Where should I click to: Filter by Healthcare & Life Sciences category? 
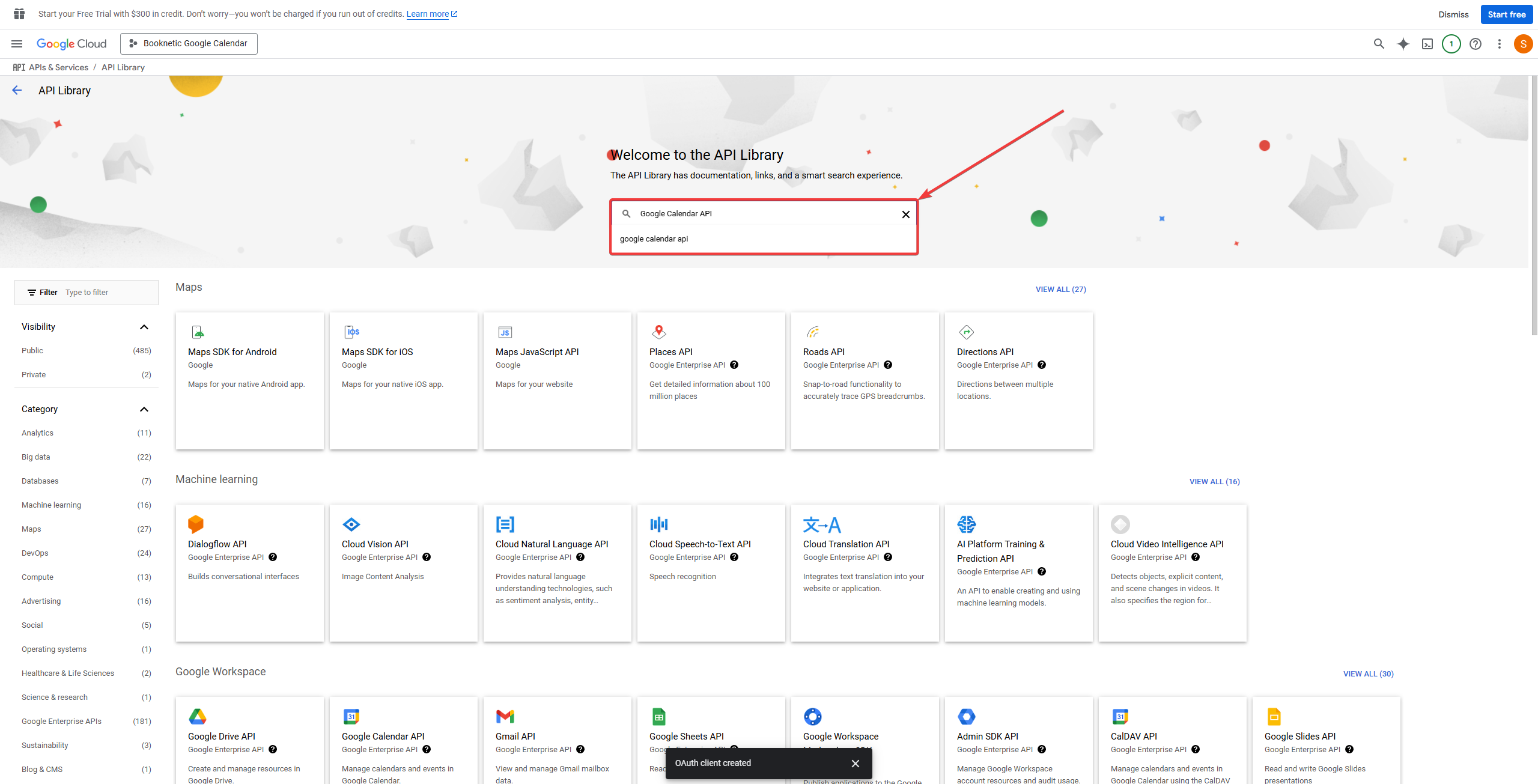coord(87,673)
